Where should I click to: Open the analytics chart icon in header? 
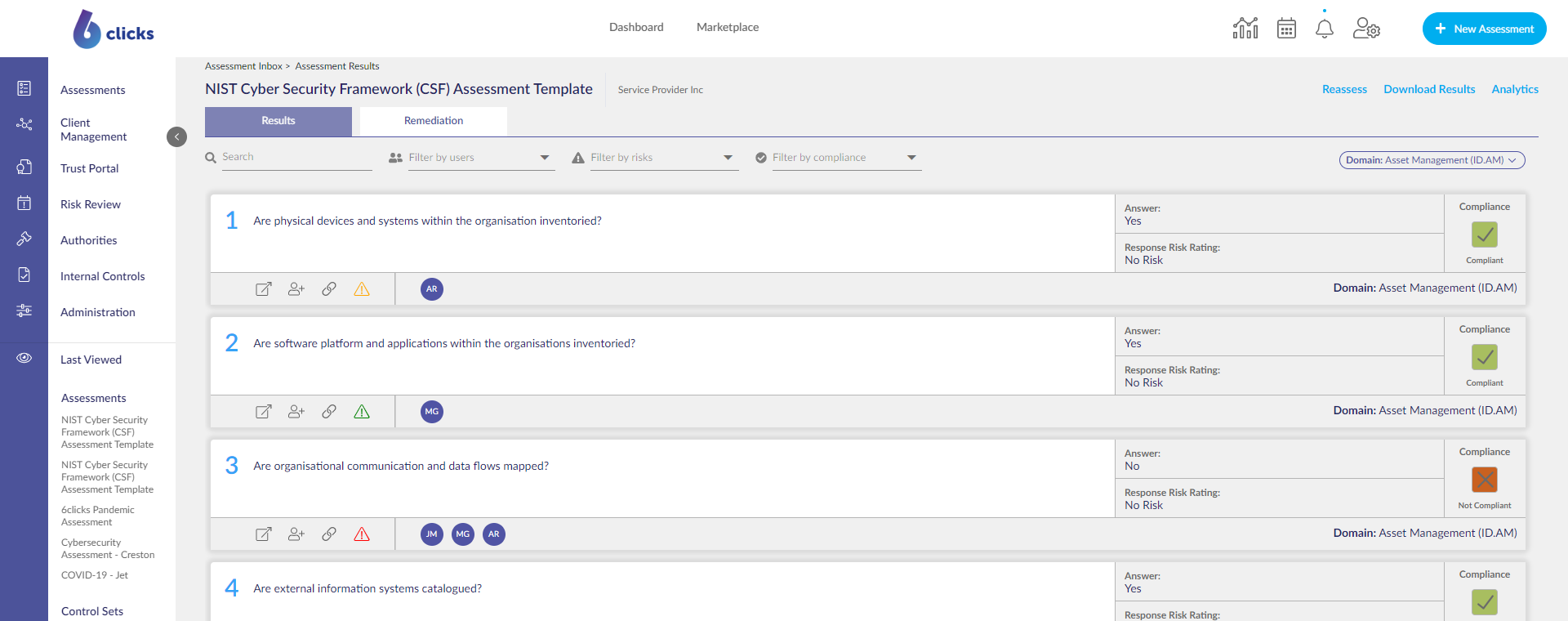[1245, 29]
